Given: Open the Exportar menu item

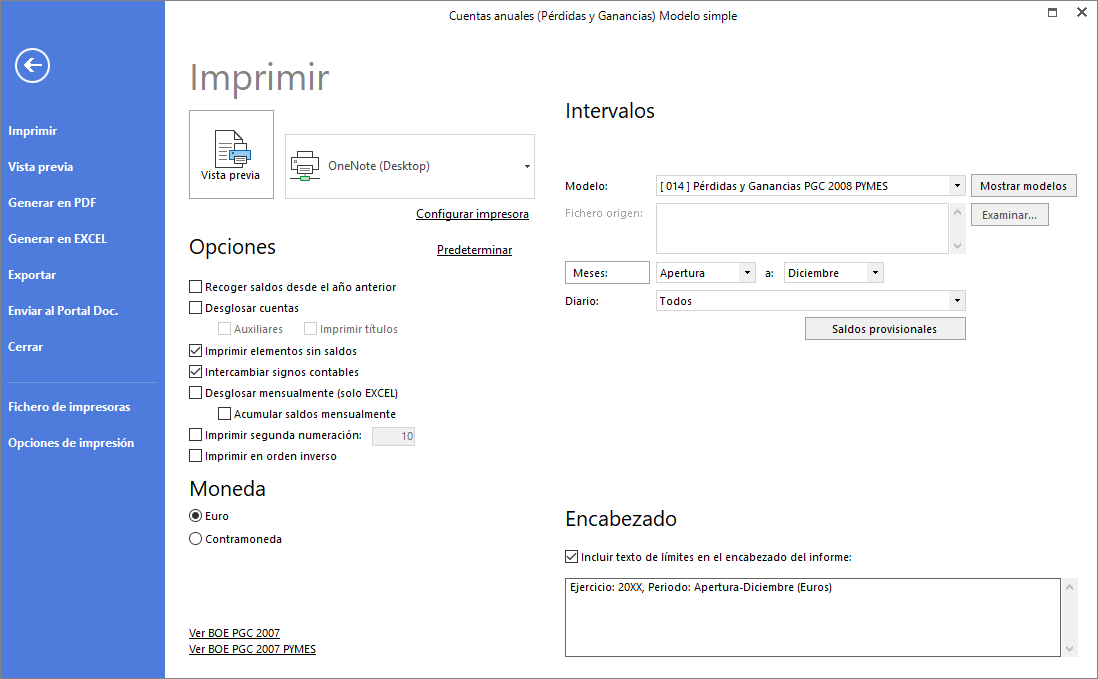Looking at the screenshot, I should (x=32, y=275).
